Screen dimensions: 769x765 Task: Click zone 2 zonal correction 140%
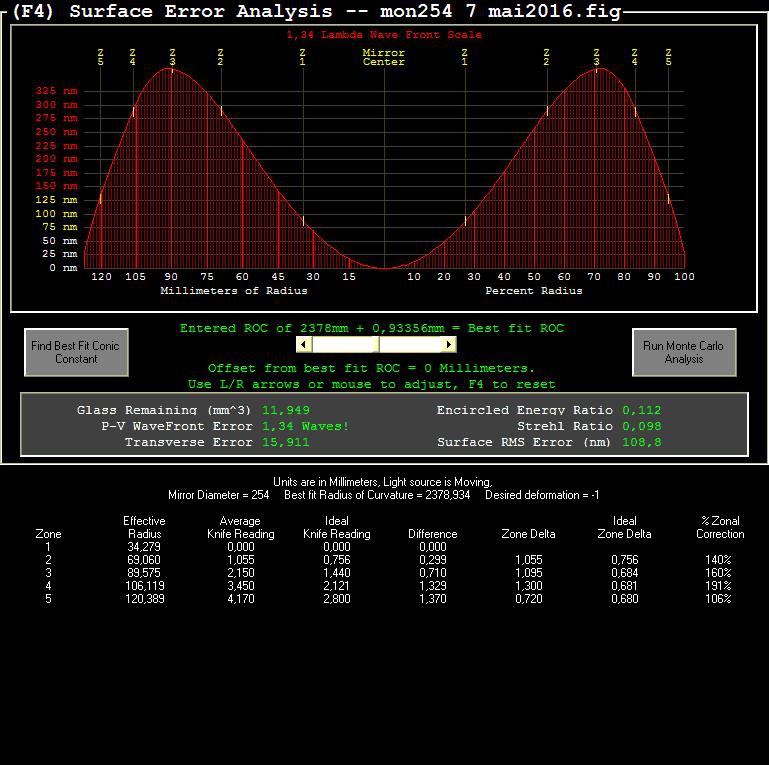(x=718, y=560)
